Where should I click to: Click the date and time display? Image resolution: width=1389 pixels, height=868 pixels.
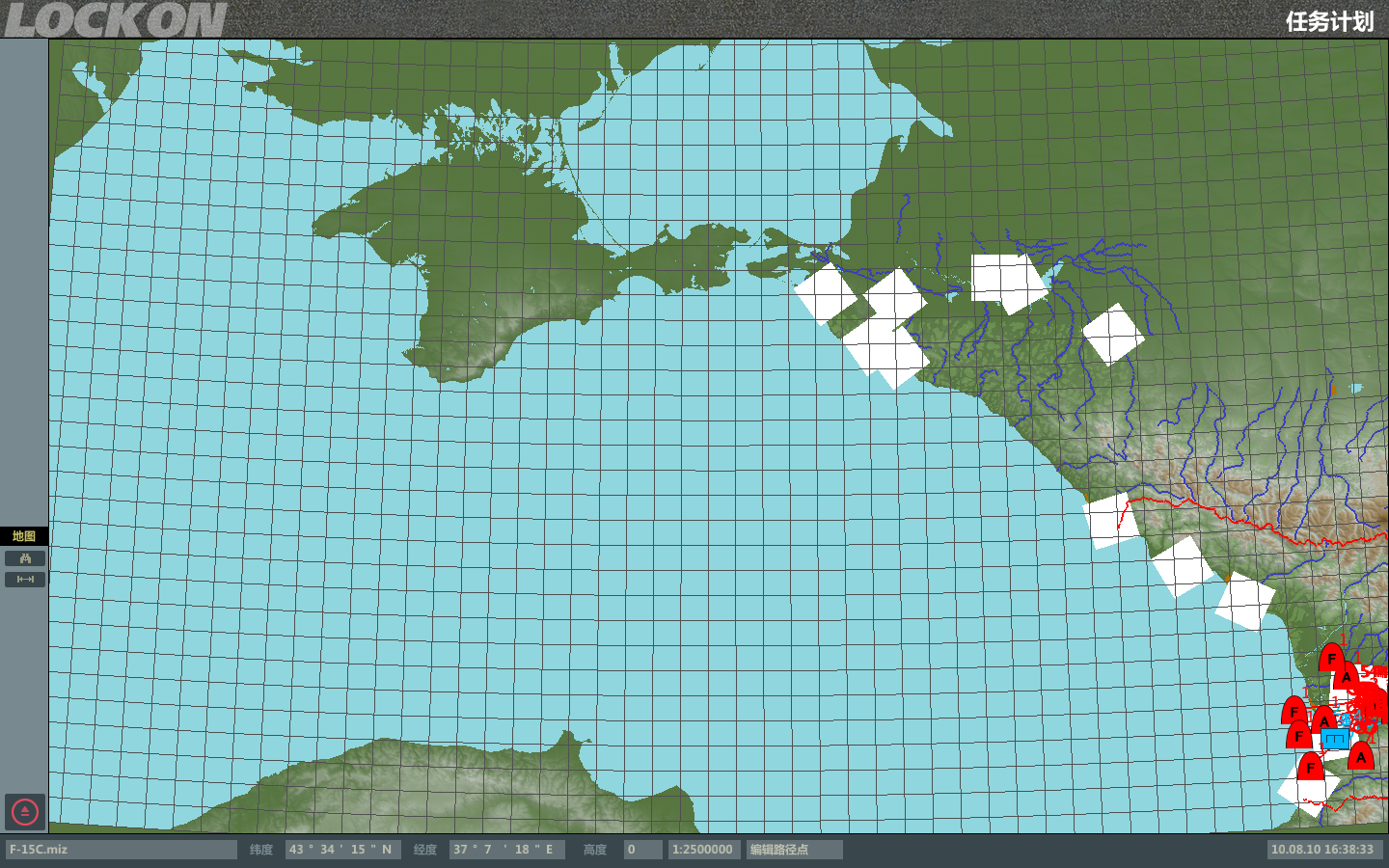1323,850
